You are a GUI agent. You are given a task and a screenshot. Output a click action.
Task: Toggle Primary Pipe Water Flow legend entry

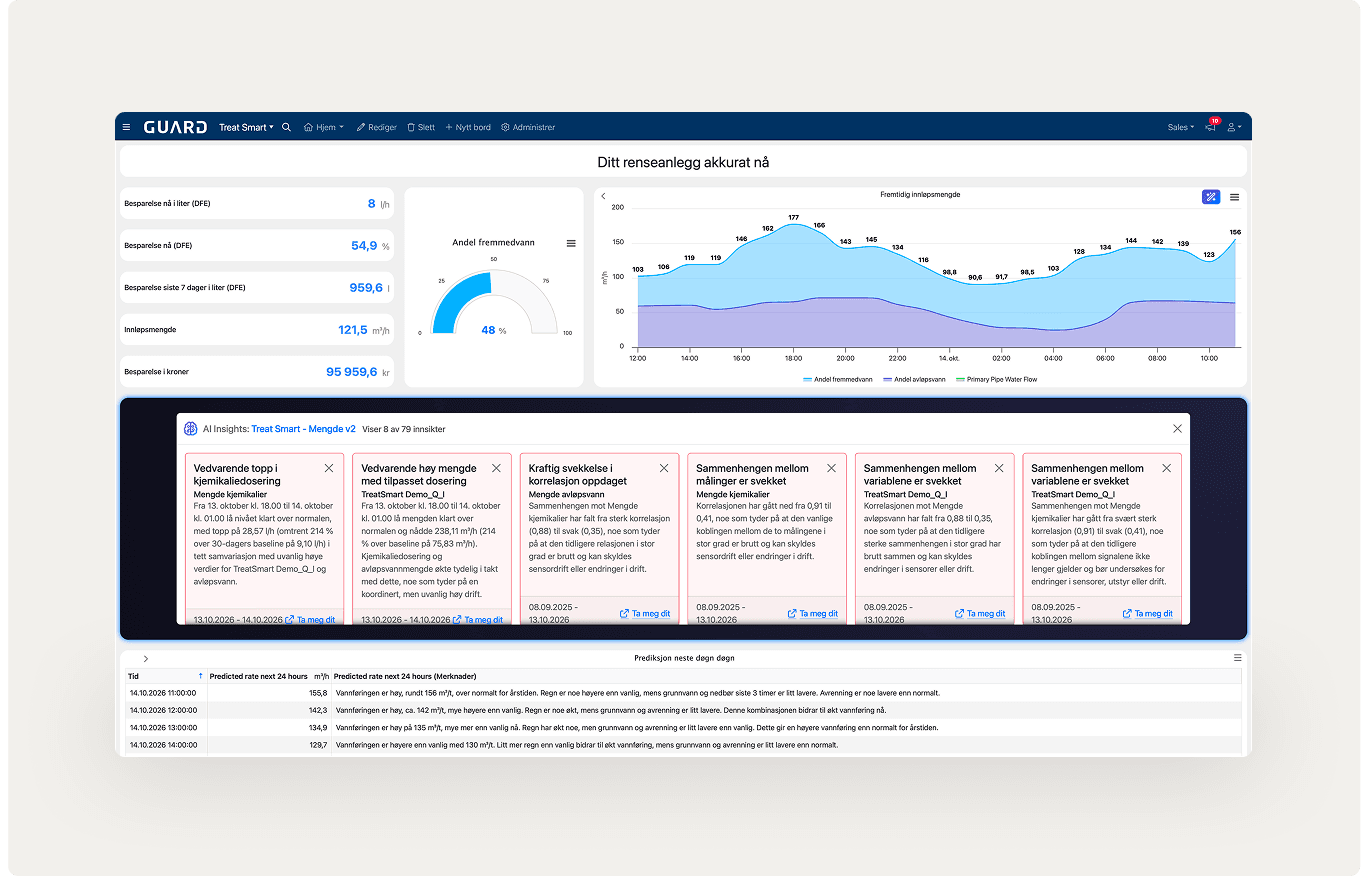pos(997,379)
